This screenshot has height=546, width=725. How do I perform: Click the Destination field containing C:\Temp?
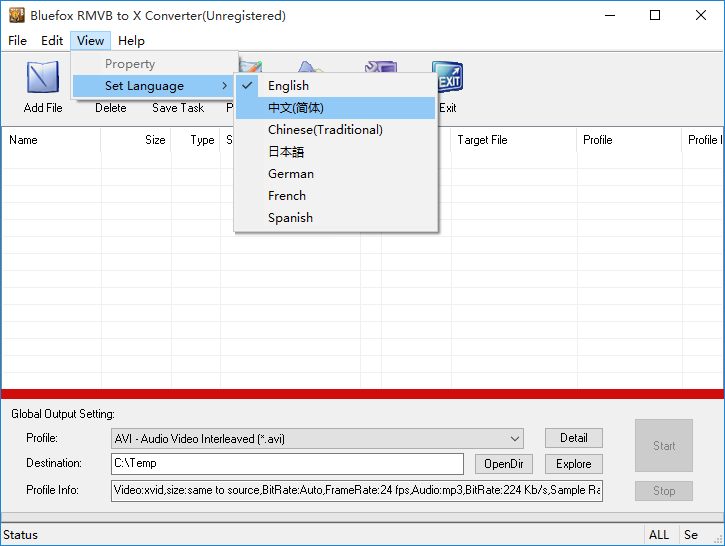pyautogui.click(x=287, y=464)
